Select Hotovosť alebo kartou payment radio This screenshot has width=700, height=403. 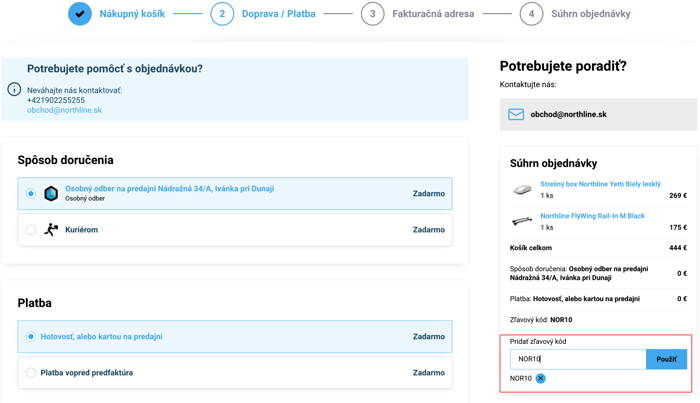point(31,337)
